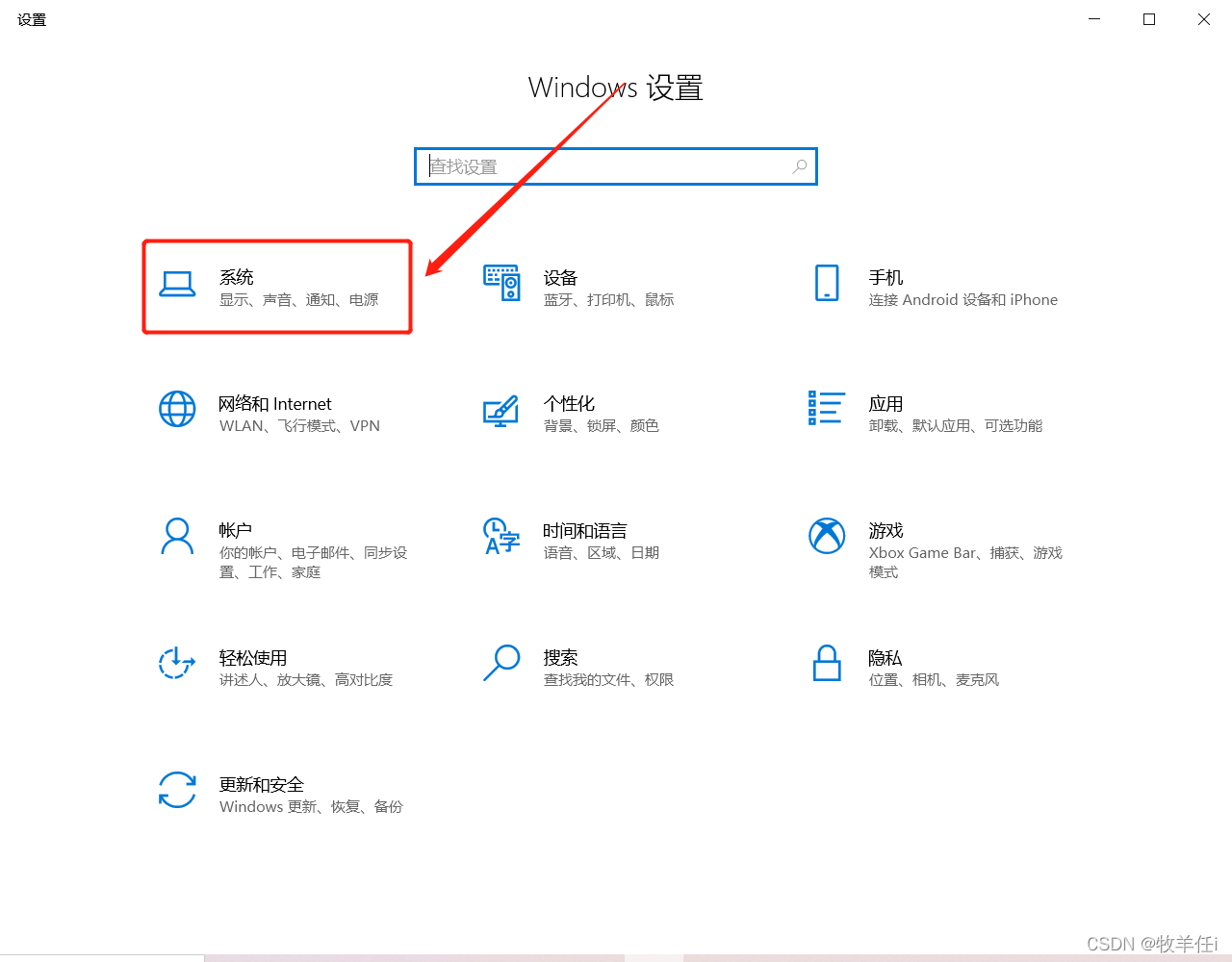
Task: Open the 帐户 person icon
Action: [177, 537]
